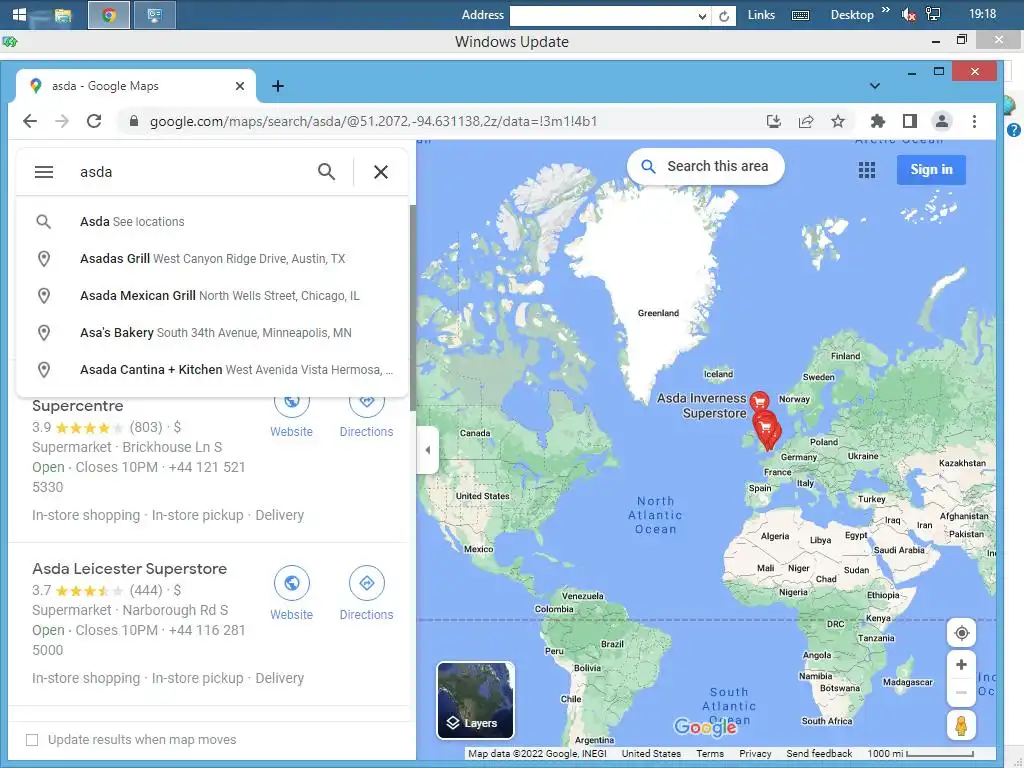Click the install app icon in address bar
Screen dimensions: 1024x768
pyautogui.click(x=774, y=121)
